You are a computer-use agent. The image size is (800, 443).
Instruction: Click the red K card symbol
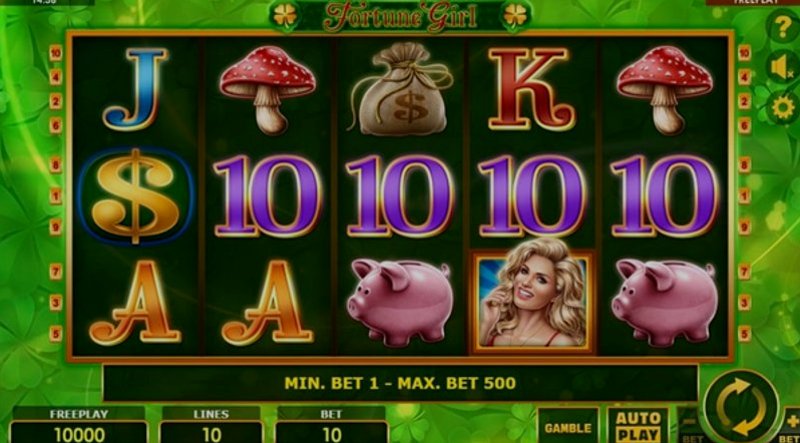click(532, 89)
